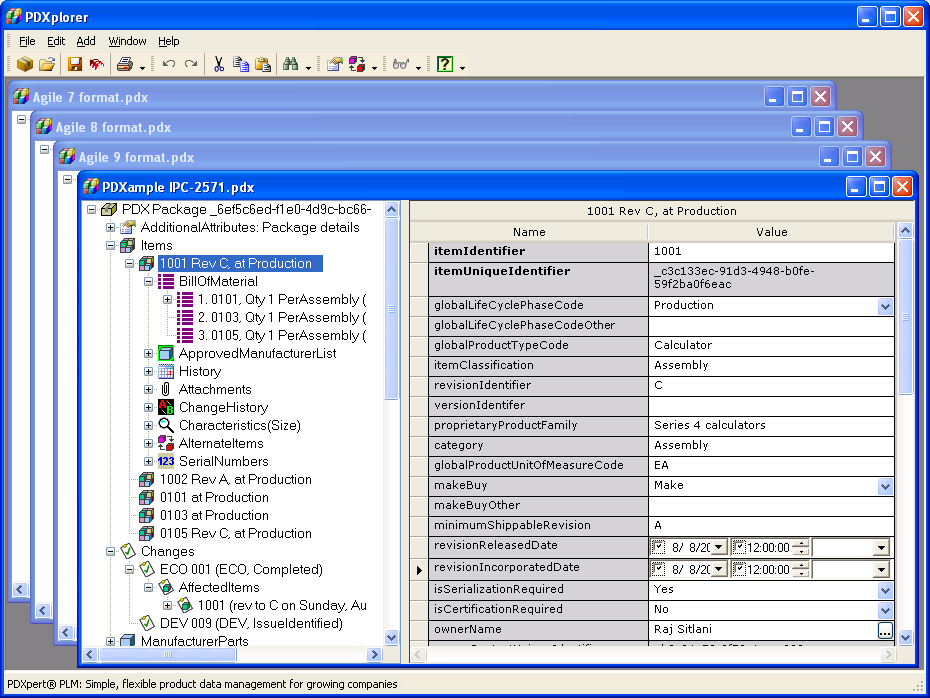
Task: Click properties grid scrollbar down arrow
Action: tap(905, 638)
